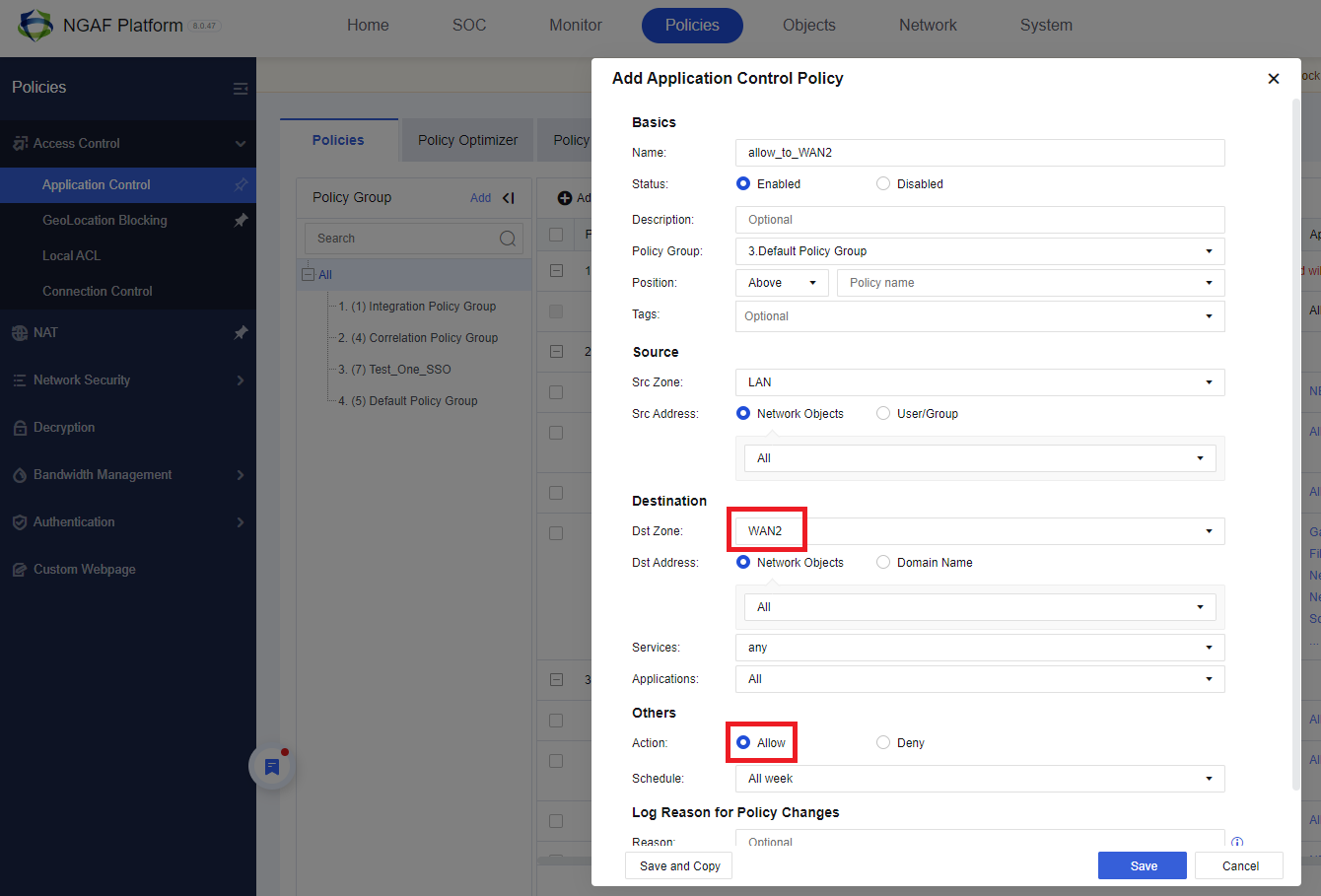Viewport: 1321px width, 896px height.
Task: Click the Authentication sidebar icon
Action: 19,521
